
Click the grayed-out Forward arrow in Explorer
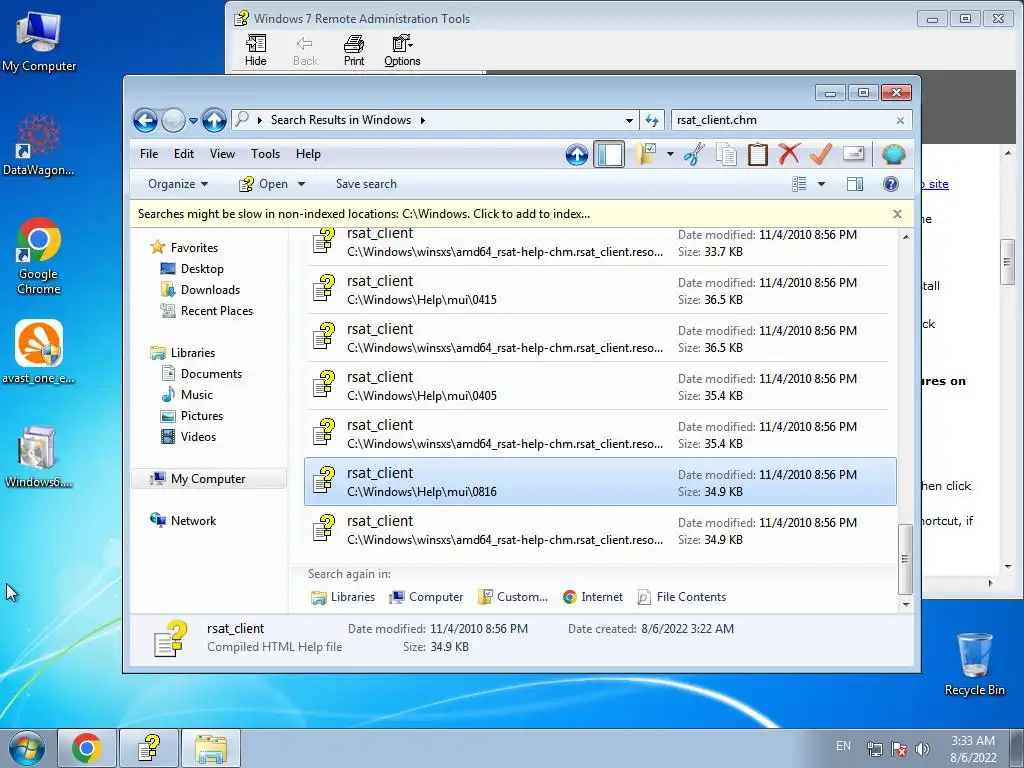173,120
